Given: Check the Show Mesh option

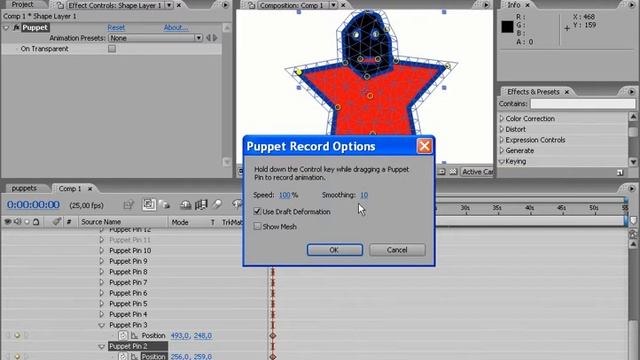Looking at the screenshot, I should pyautogui.click(x=257, y=226).
